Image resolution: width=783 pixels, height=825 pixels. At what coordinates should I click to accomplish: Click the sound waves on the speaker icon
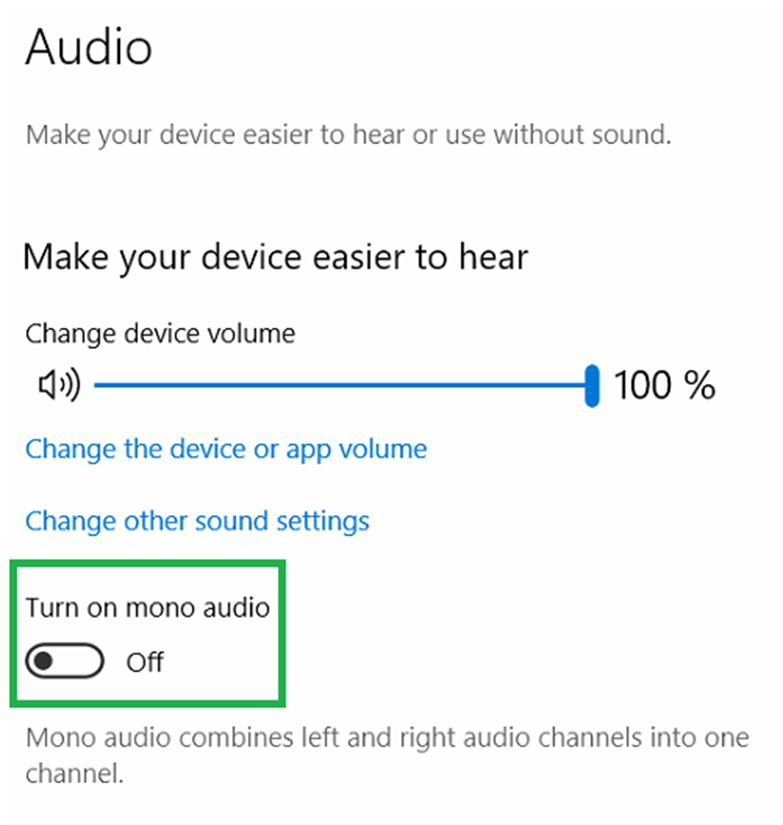tap(72, 385)
